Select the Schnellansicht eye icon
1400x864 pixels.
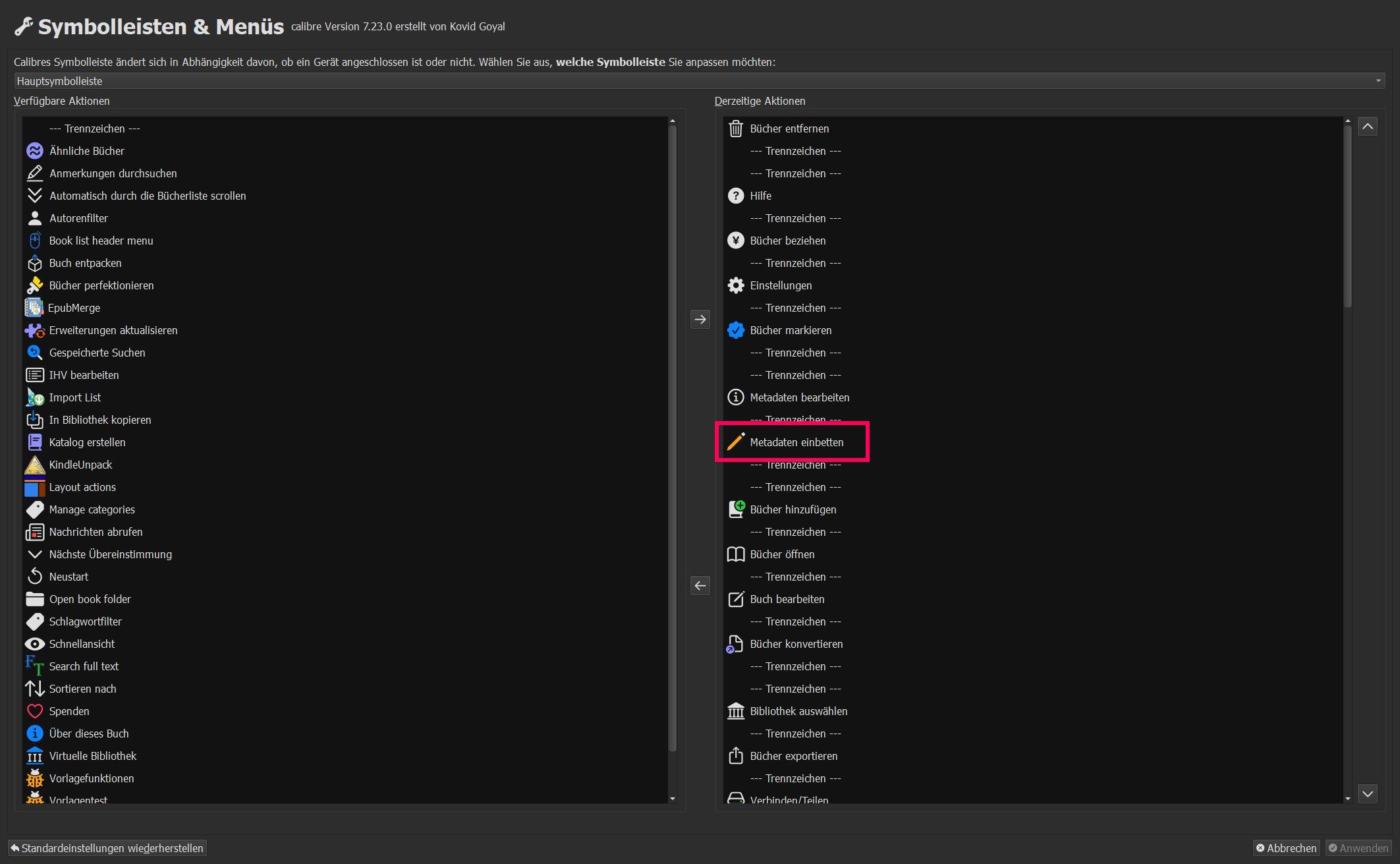(x=34, y=644)
